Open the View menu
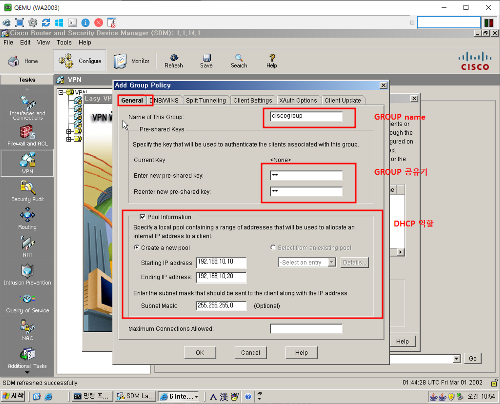The height and width of the screenshot is (404, 500). (x=43, y=42)
